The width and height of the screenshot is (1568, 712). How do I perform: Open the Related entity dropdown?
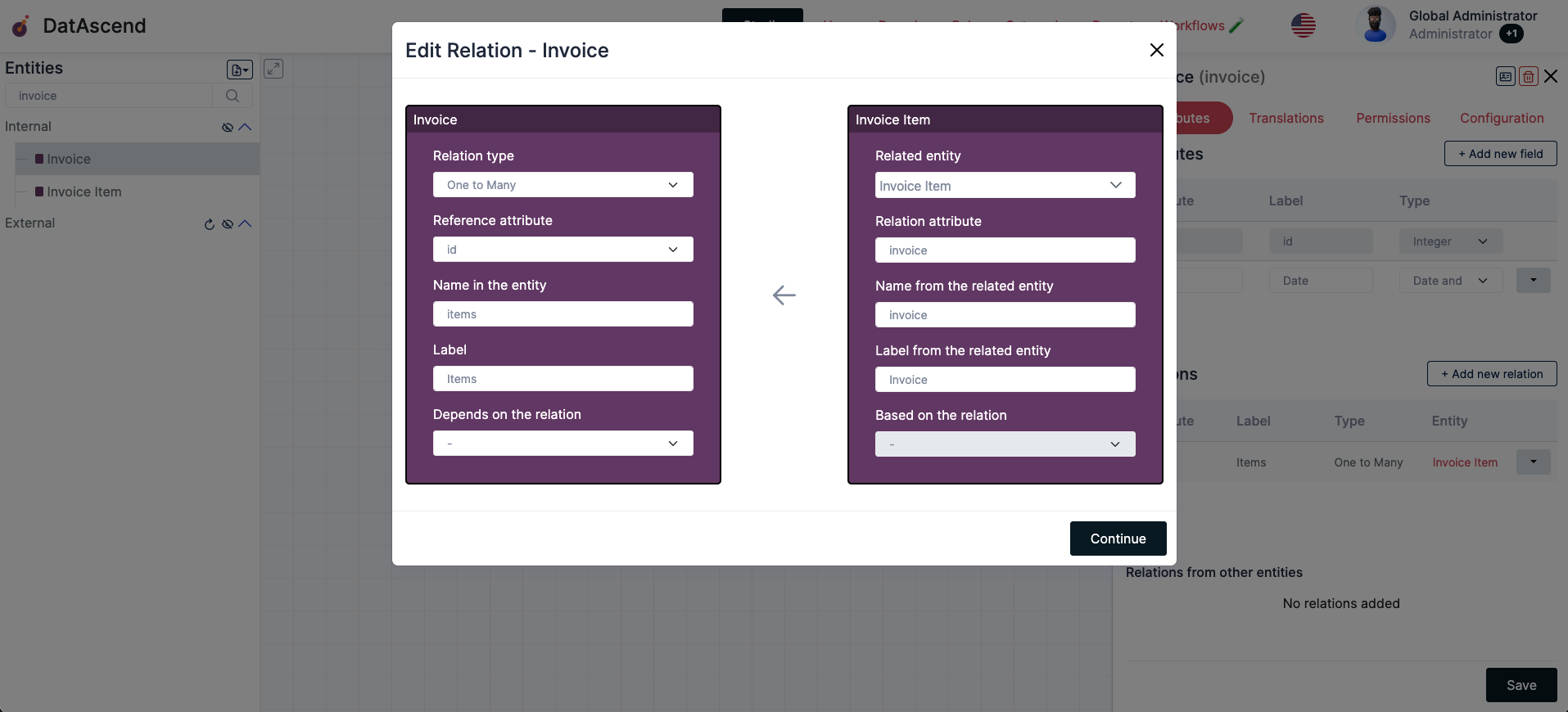click(1005, 185)
